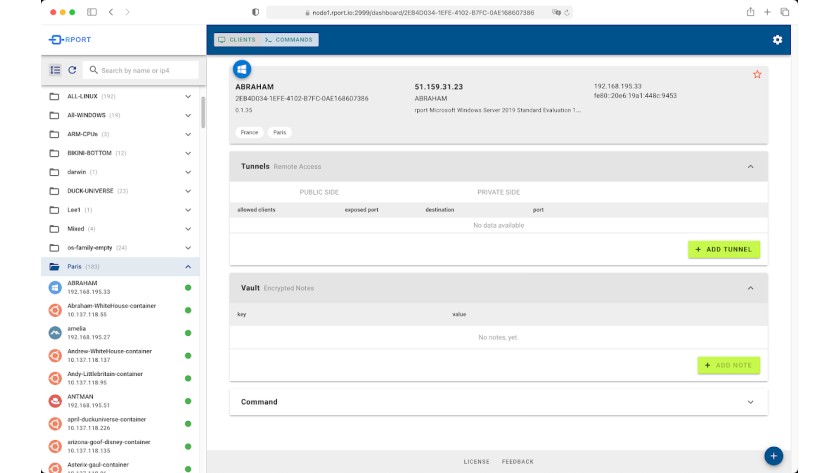840x473 pixels.
Task: Click the Ubuntu icon for arizona-goof-disney-container
Action: pyautogui.click(x=55, y=446)
